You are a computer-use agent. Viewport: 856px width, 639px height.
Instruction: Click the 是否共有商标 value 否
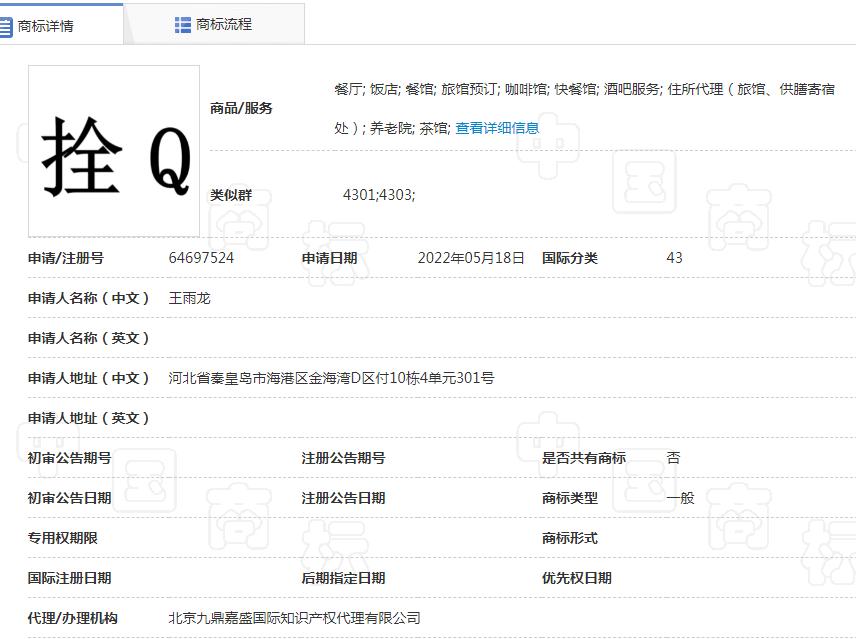[672, 457]
